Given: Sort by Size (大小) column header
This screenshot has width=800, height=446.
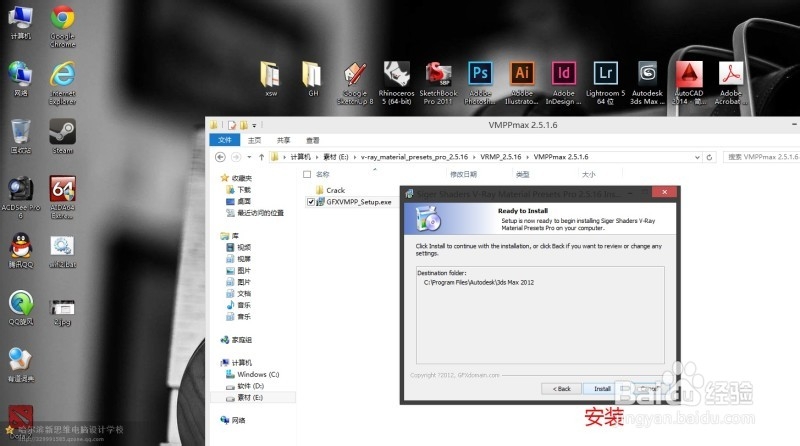Looking at the screenshot, I should tap(588, 175).
